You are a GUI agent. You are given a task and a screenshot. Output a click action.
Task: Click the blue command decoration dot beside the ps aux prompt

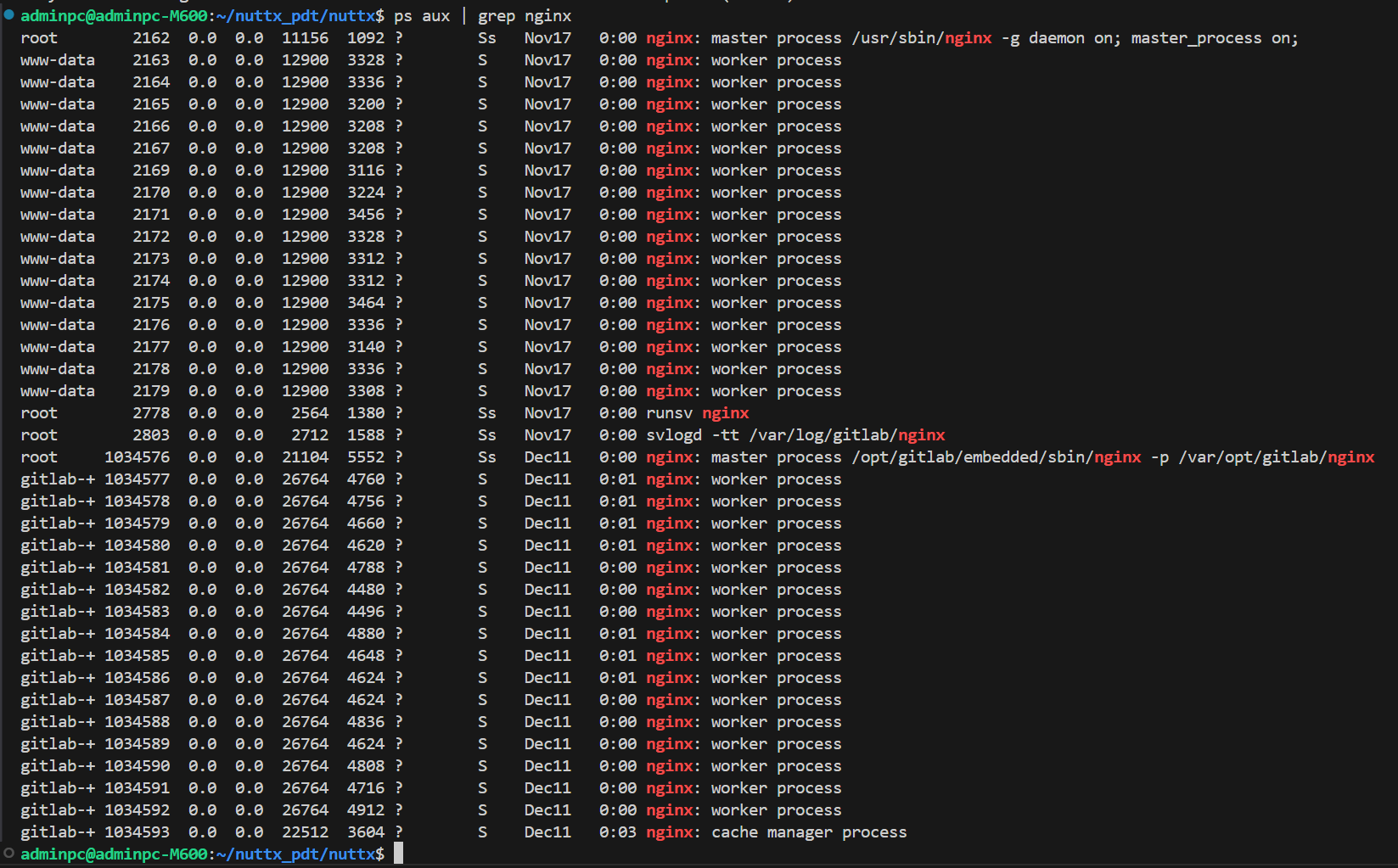click(x=8, y=14)
